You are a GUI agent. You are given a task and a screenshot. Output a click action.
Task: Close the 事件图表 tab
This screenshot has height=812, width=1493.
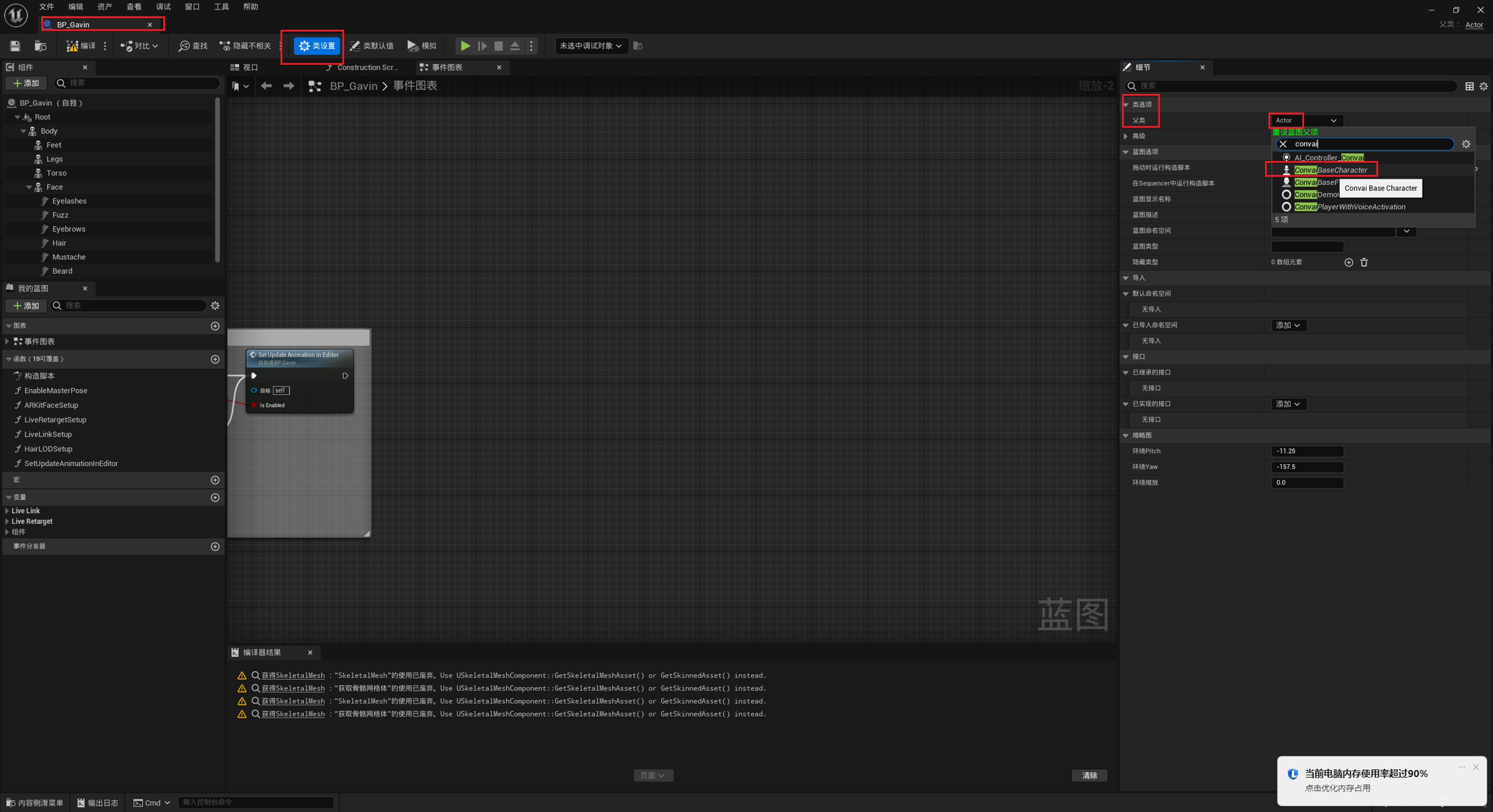(499, 67)
